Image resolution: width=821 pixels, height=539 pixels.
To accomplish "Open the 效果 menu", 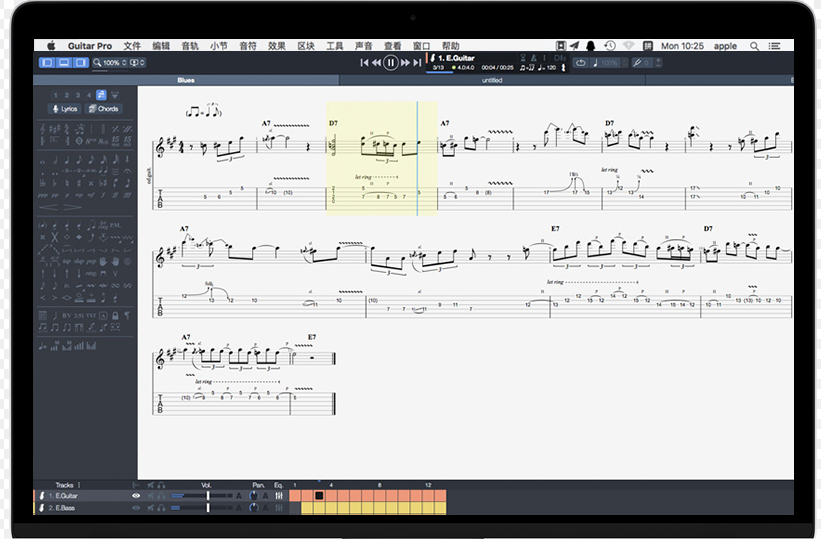I will tap(276, 46).
